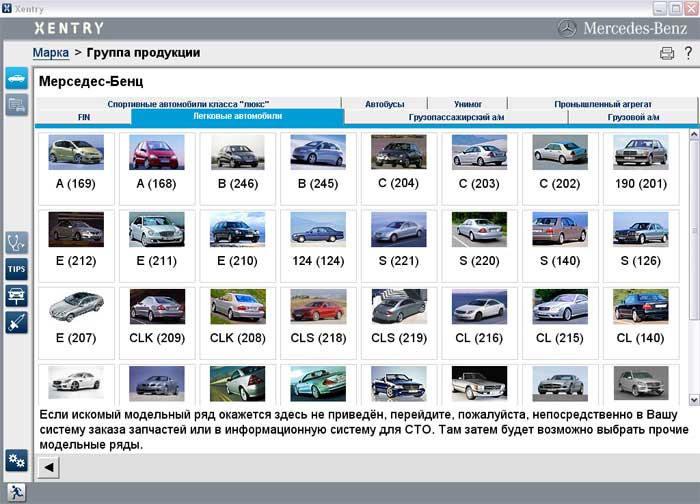Open the Унимог tab
The image size is (700, 504).
coord(466,103)
